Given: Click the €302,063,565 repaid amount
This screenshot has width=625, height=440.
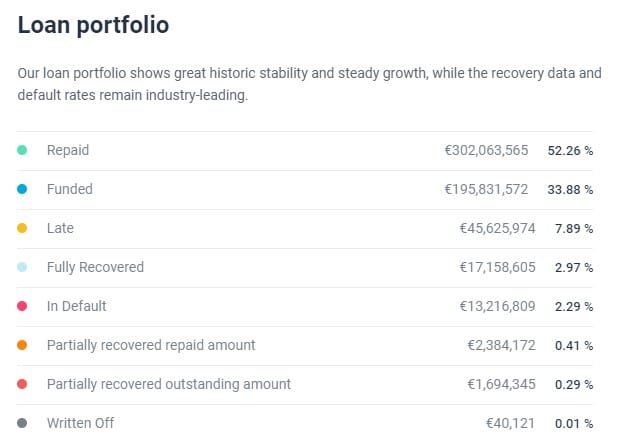Looking at the screenshot, I should click(x=486, y=150).
